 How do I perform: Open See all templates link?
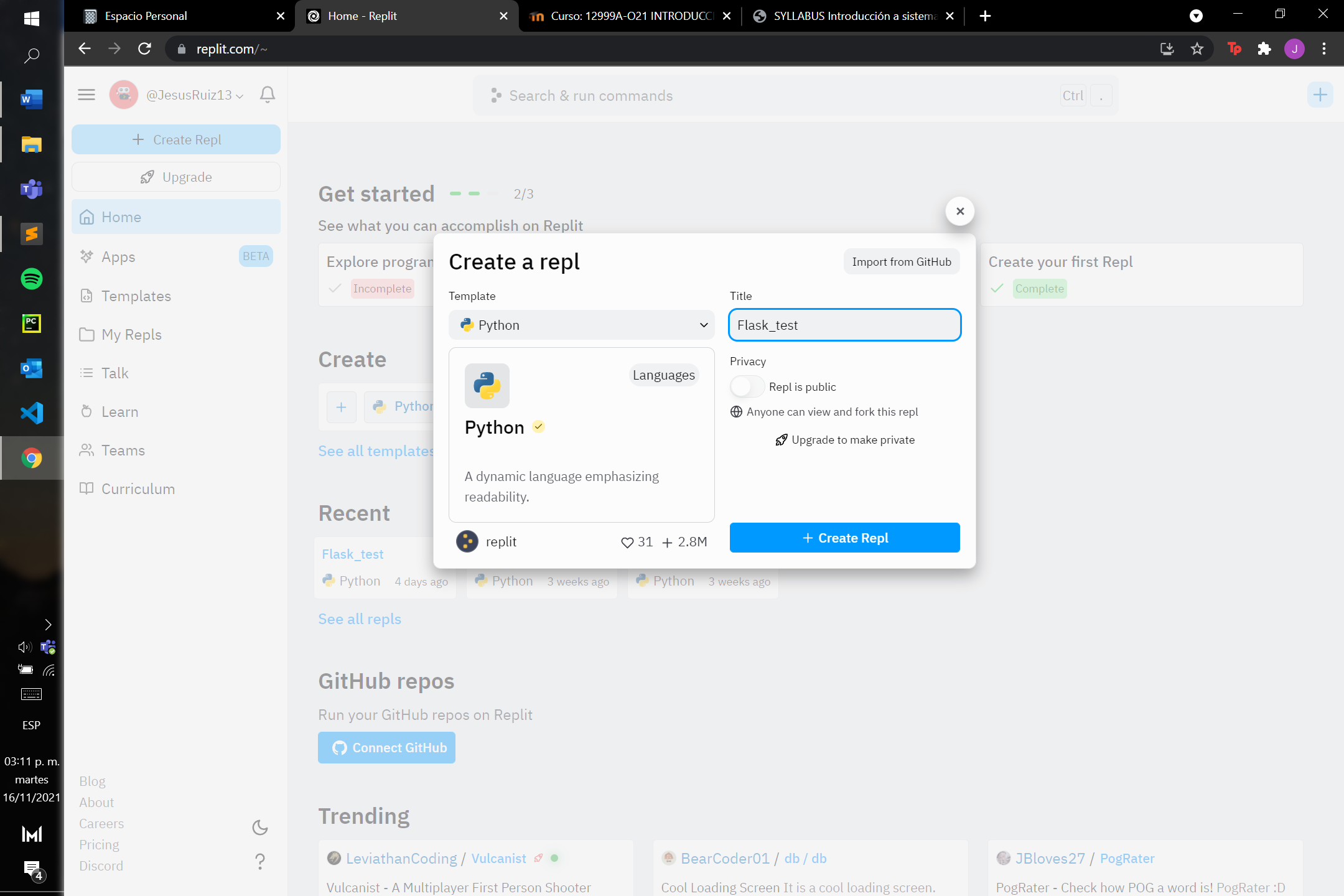click(376, 451)
